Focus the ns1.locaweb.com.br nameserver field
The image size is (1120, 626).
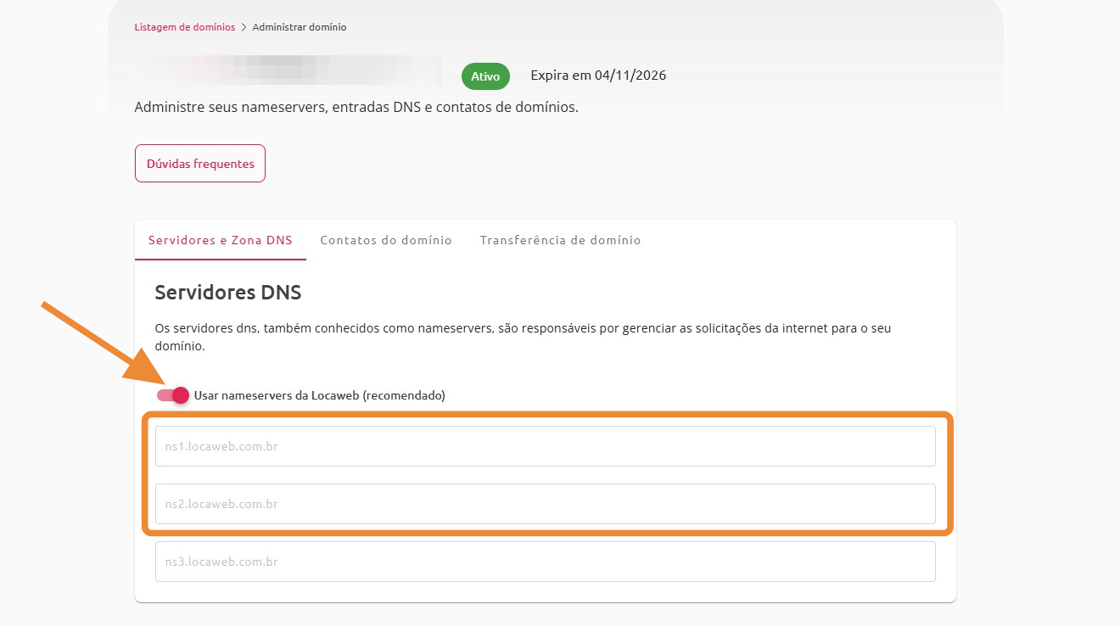coord(545,447)
